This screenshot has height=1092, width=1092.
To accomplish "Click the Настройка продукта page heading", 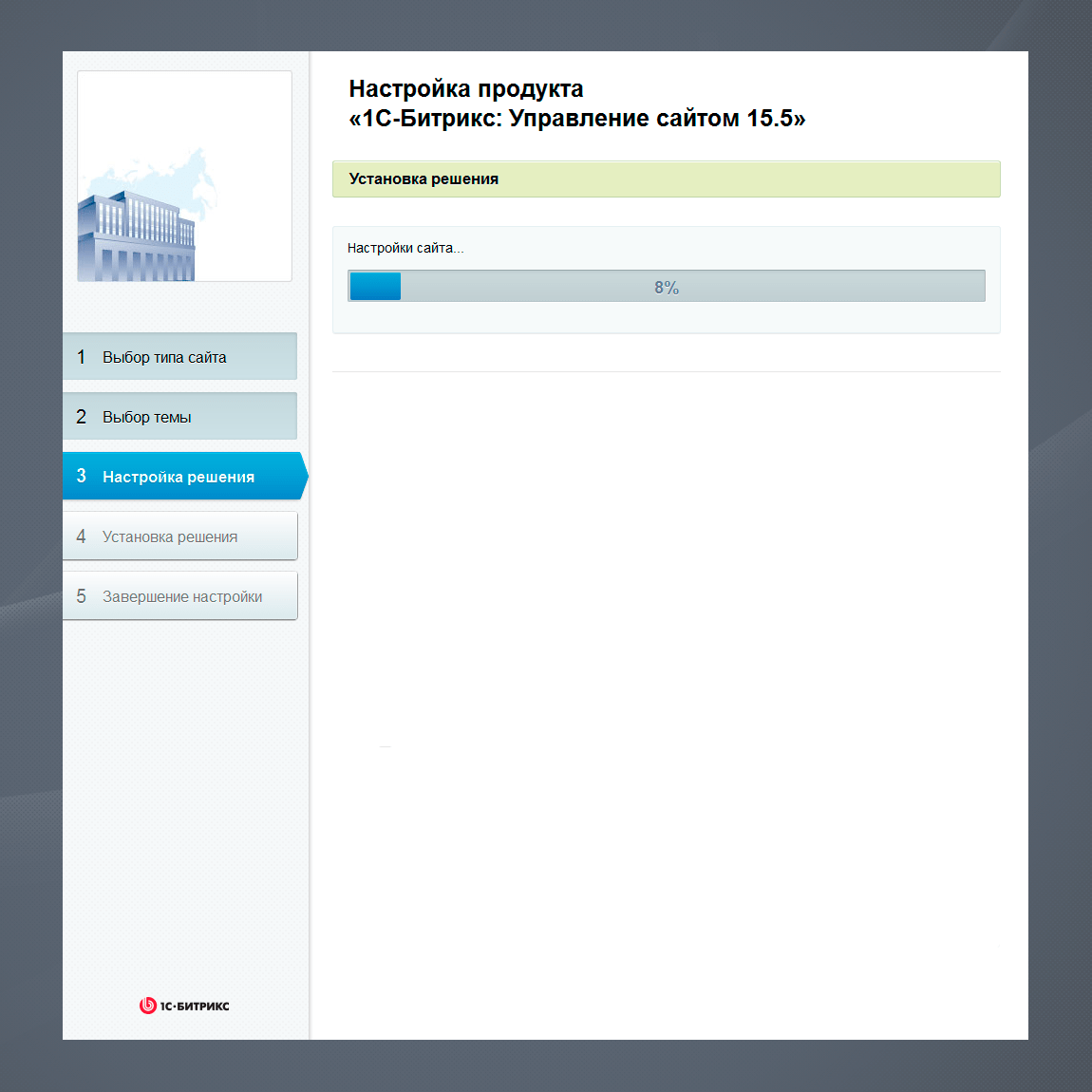I will click(466, 89).
